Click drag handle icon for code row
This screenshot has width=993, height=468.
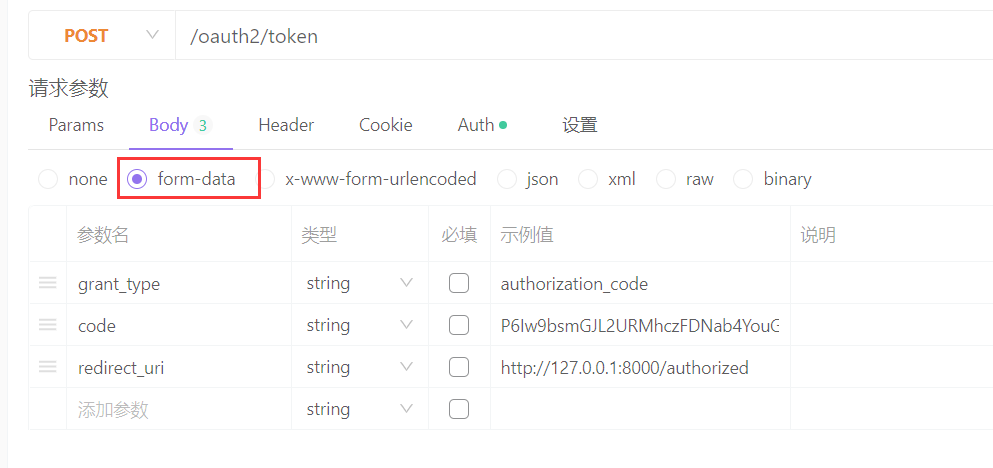pyautogui.click(x=47, y=325)
